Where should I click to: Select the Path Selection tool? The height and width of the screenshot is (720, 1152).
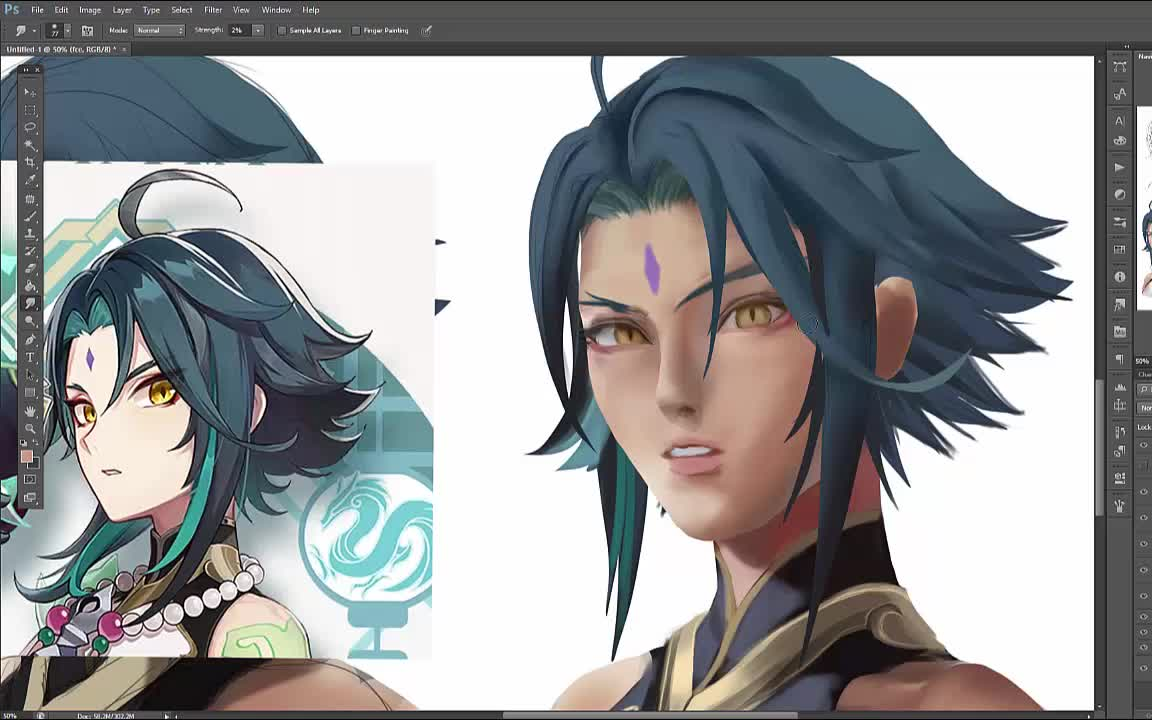pyautogui.click(x=30, y=375)
